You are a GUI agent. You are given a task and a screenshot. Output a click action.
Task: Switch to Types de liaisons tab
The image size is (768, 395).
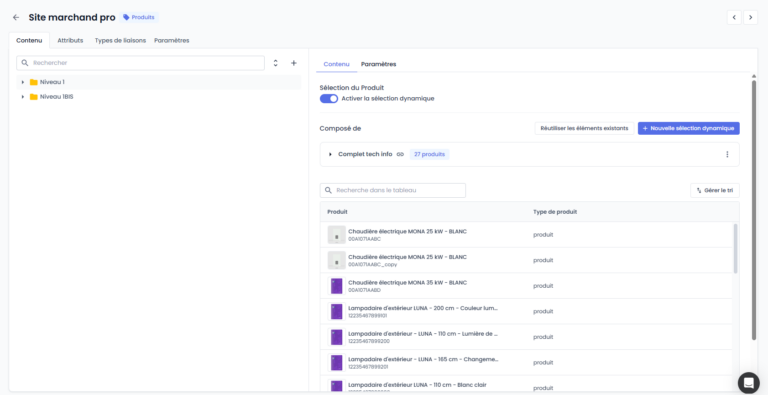(120, 41)
